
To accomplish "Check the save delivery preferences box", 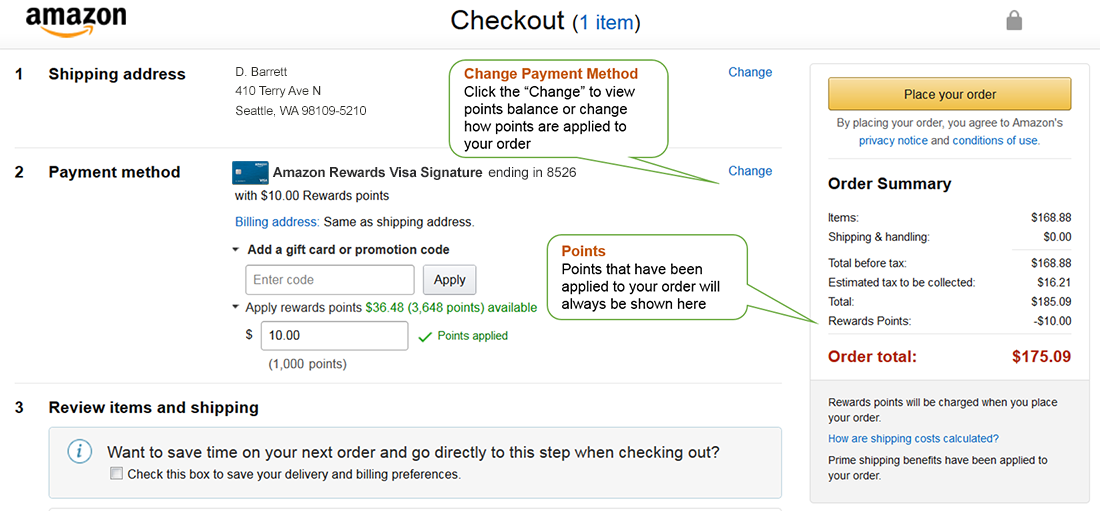I will point(117,474).
